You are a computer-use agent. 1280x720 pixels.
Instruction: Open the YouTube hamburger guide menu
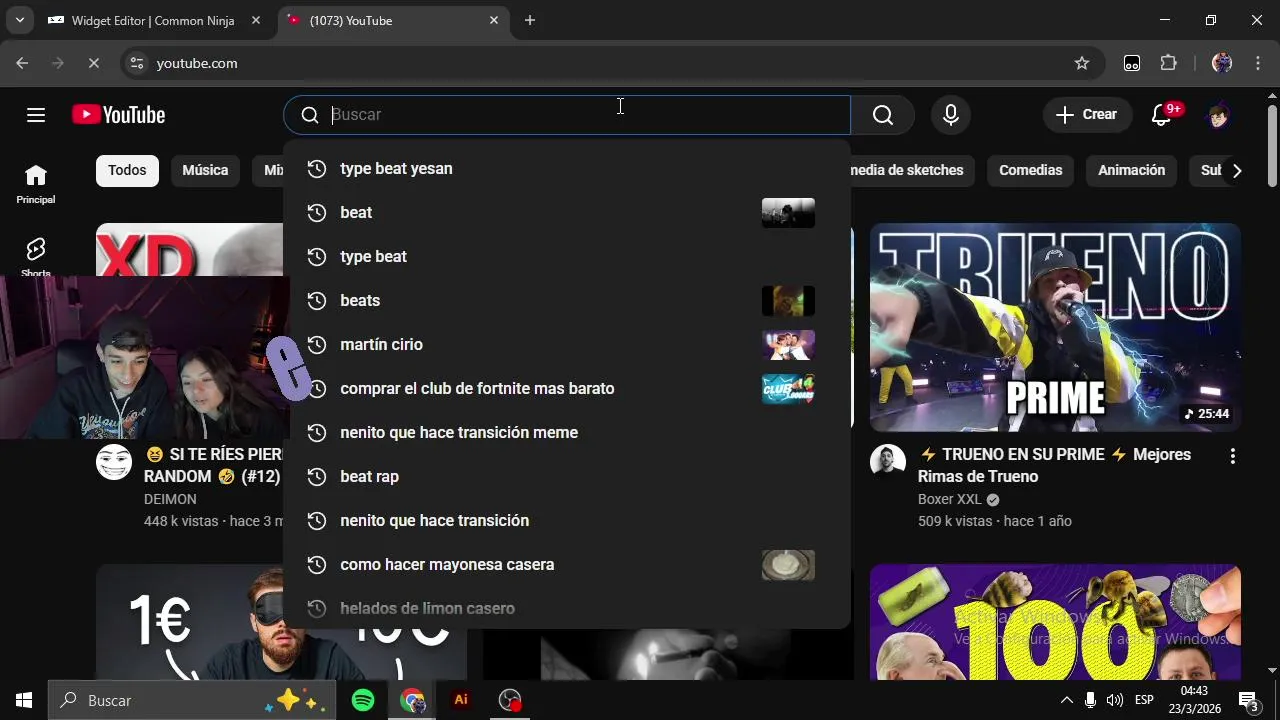(x=36, y=115)
